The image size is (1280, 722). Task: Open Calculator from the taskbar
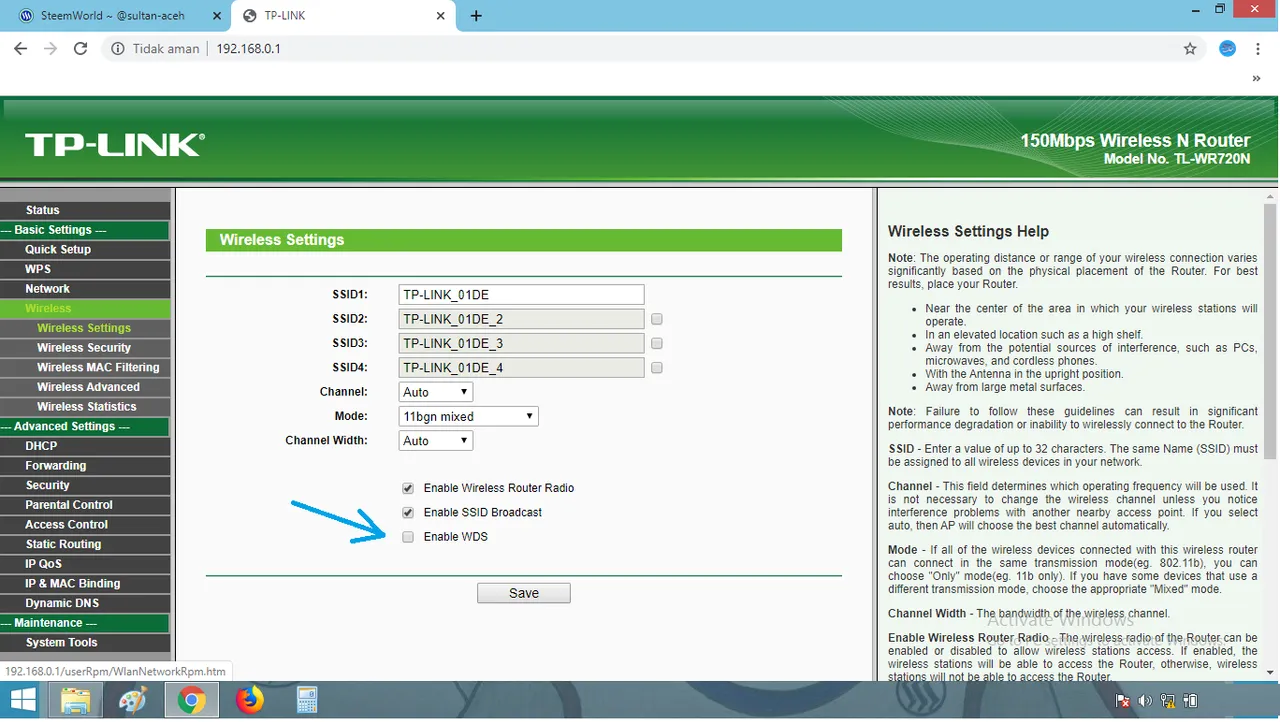[x=307, y=700]
